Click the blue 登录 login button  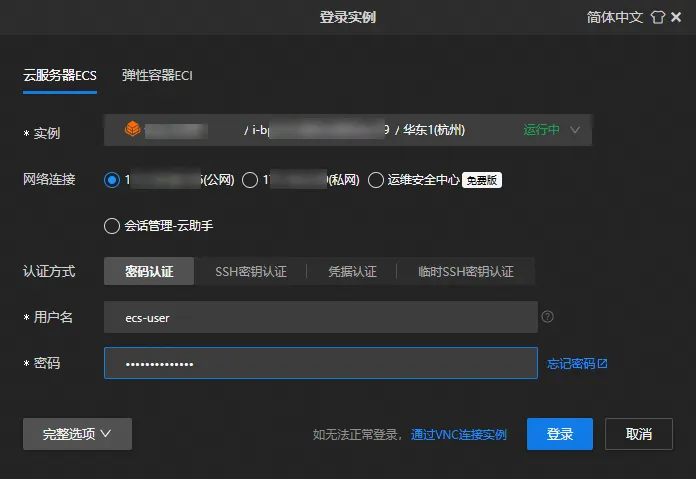pyautogui.click(x=560, y=434)
